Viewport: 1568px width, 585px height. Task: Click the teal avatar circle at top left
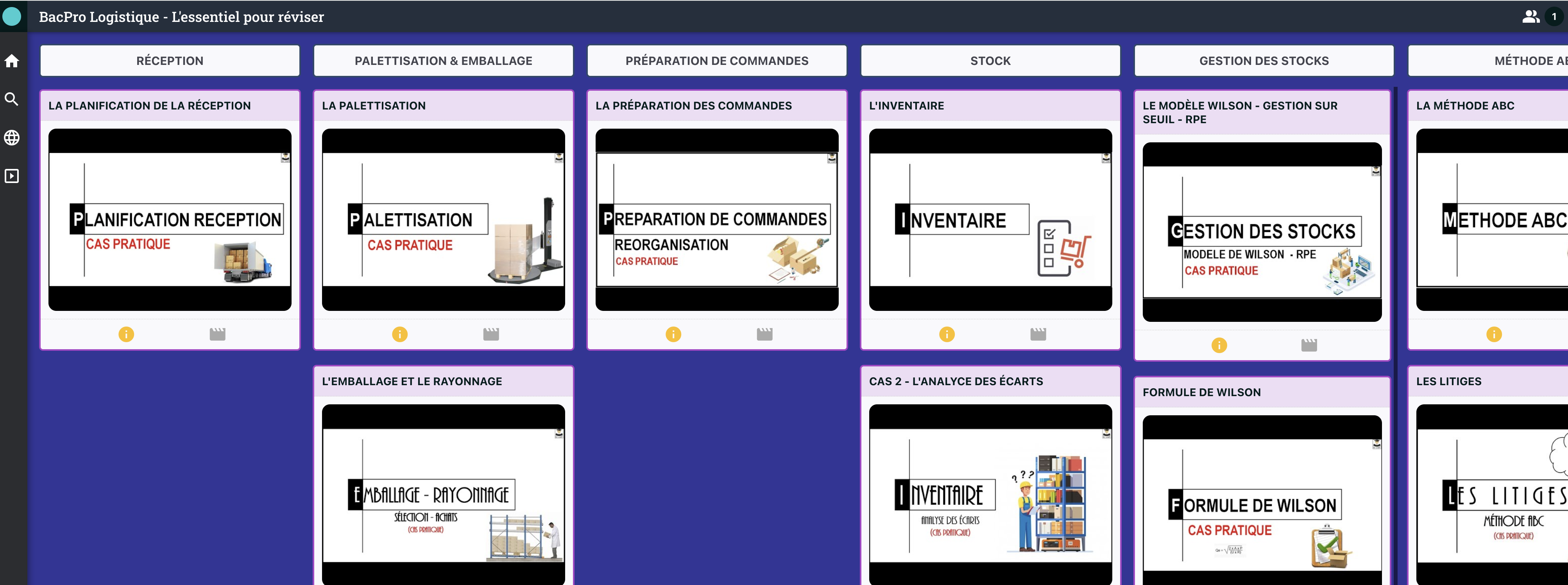(12, 16)
